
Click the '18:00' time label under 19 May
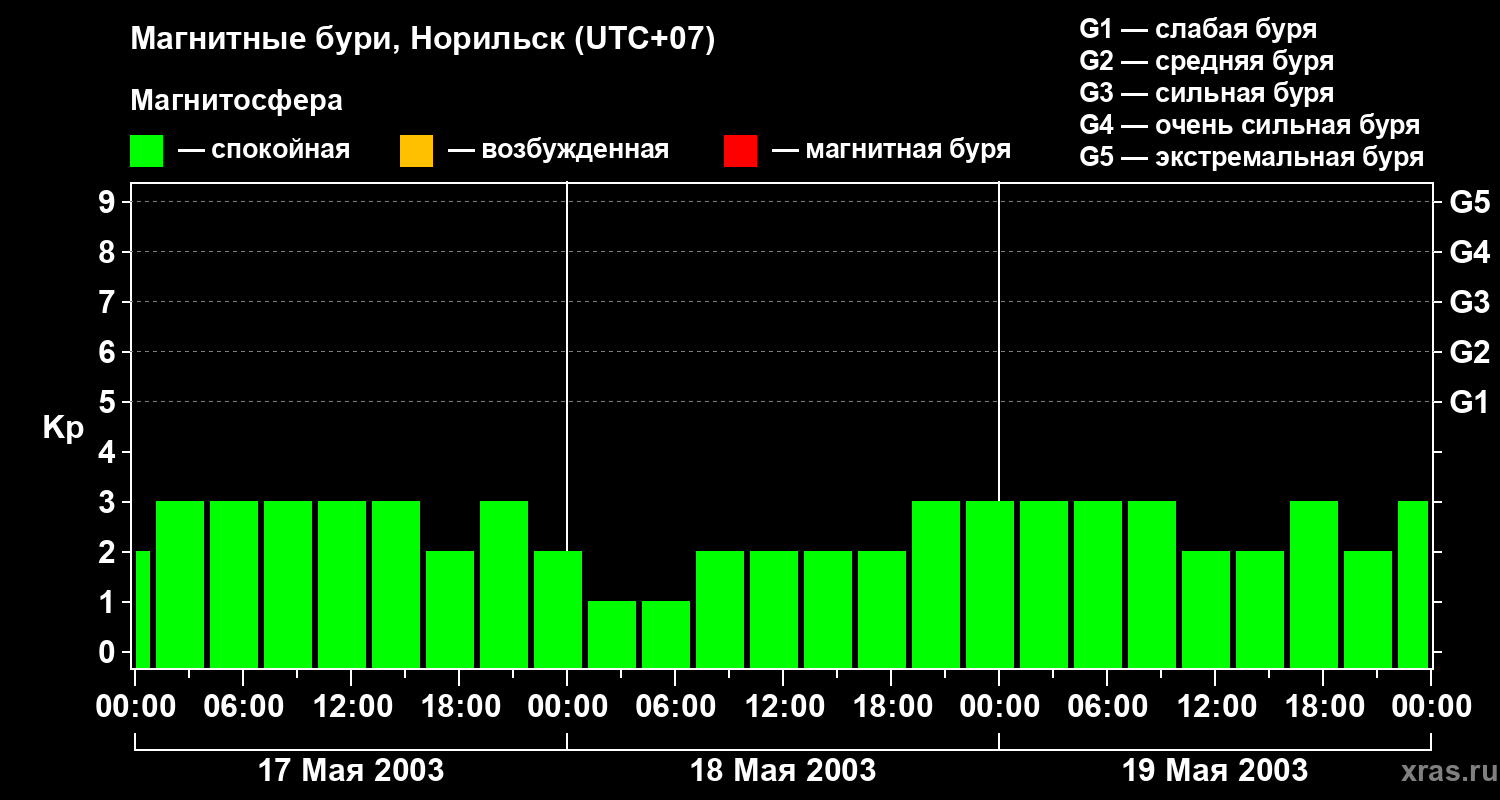1323,706
